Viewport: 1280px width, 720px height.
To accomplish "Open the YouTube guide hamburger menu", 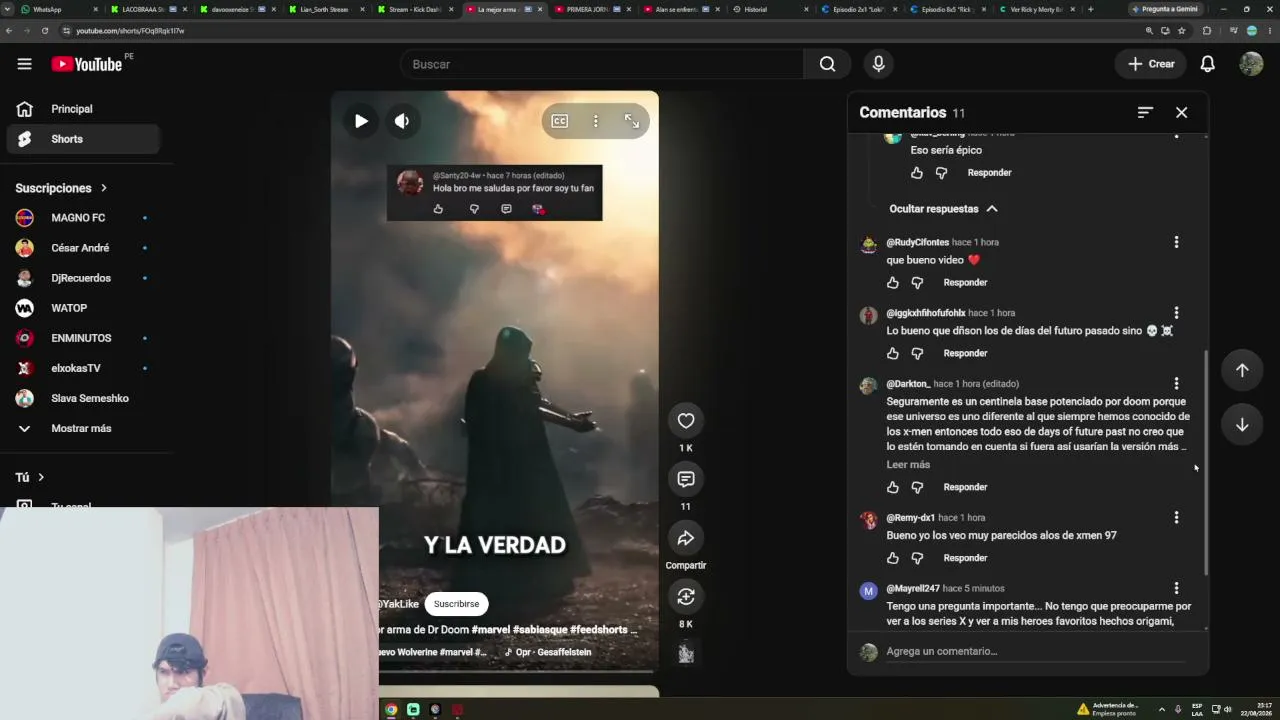I will pyautogui.click(x=24, y=64).
